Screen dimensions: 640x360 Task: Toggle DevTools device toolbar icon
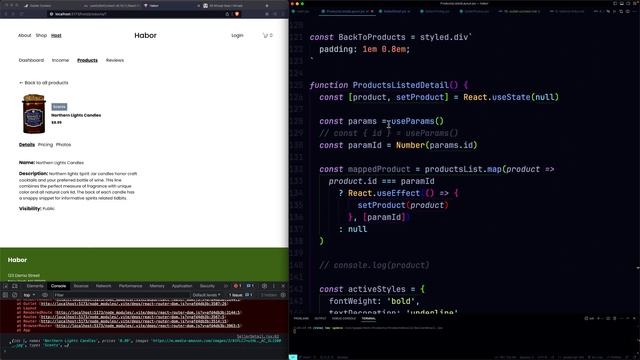pyautogui.click(x=15, y=286)
